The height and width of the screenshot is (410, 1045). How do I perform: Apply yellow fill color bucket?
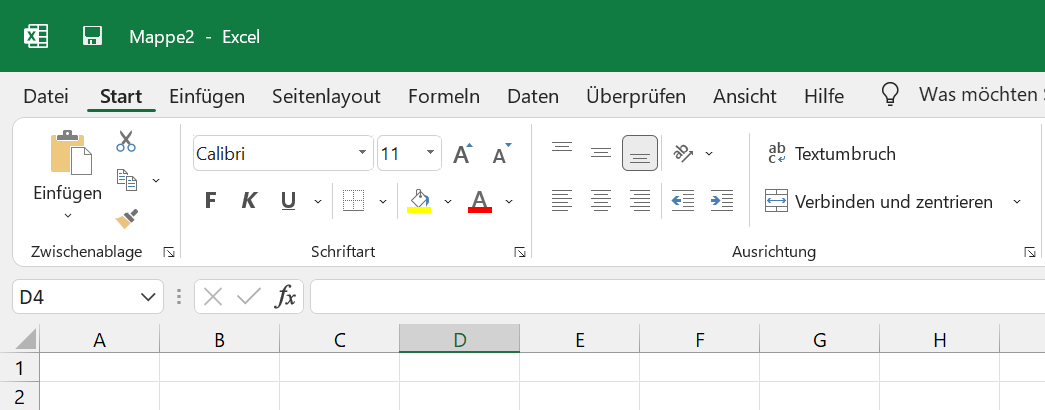pyautogui.click(x=419, y=201)
